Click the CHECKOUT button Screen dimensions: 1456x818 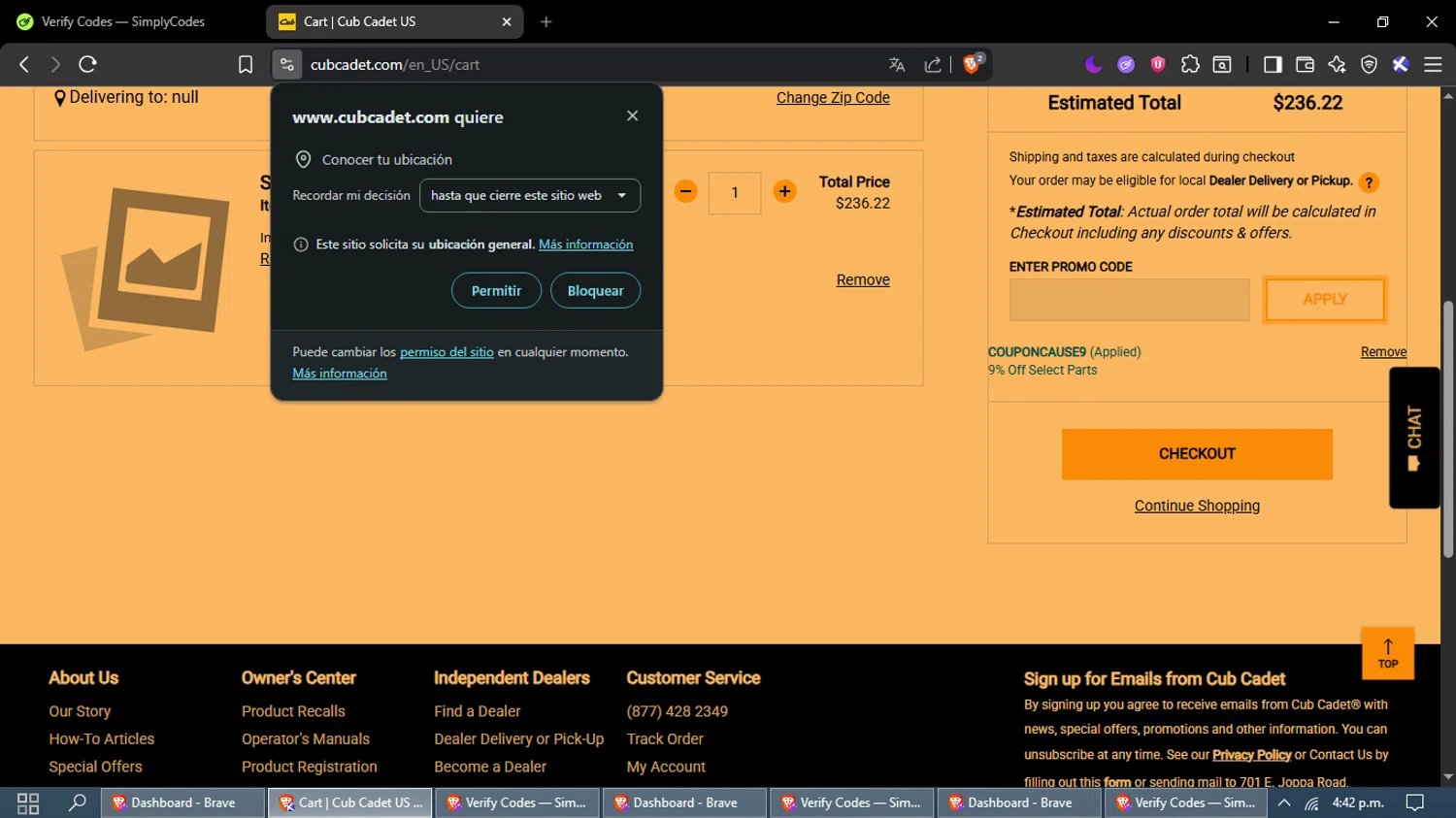[x=1197, y=454]
